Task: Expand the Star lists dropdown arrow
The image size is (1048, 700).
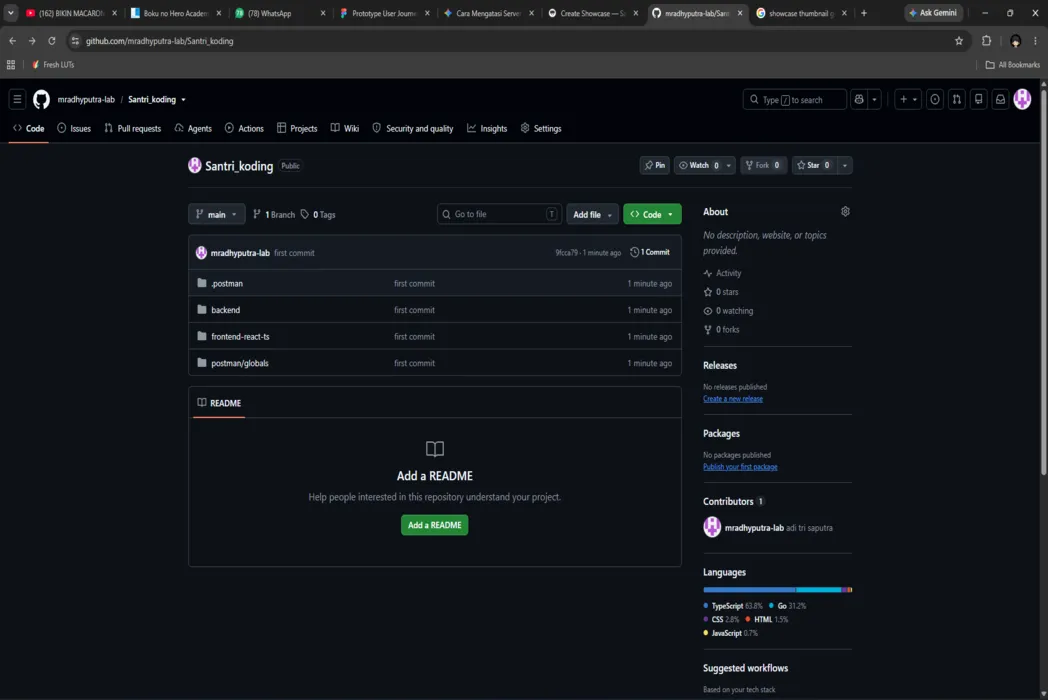Action: click(844, 165)
